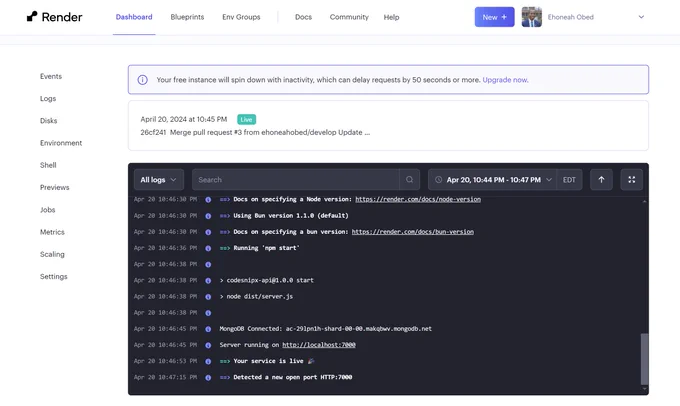
Task: Click info icon on Server running row
Action: [x=208, y=346]
